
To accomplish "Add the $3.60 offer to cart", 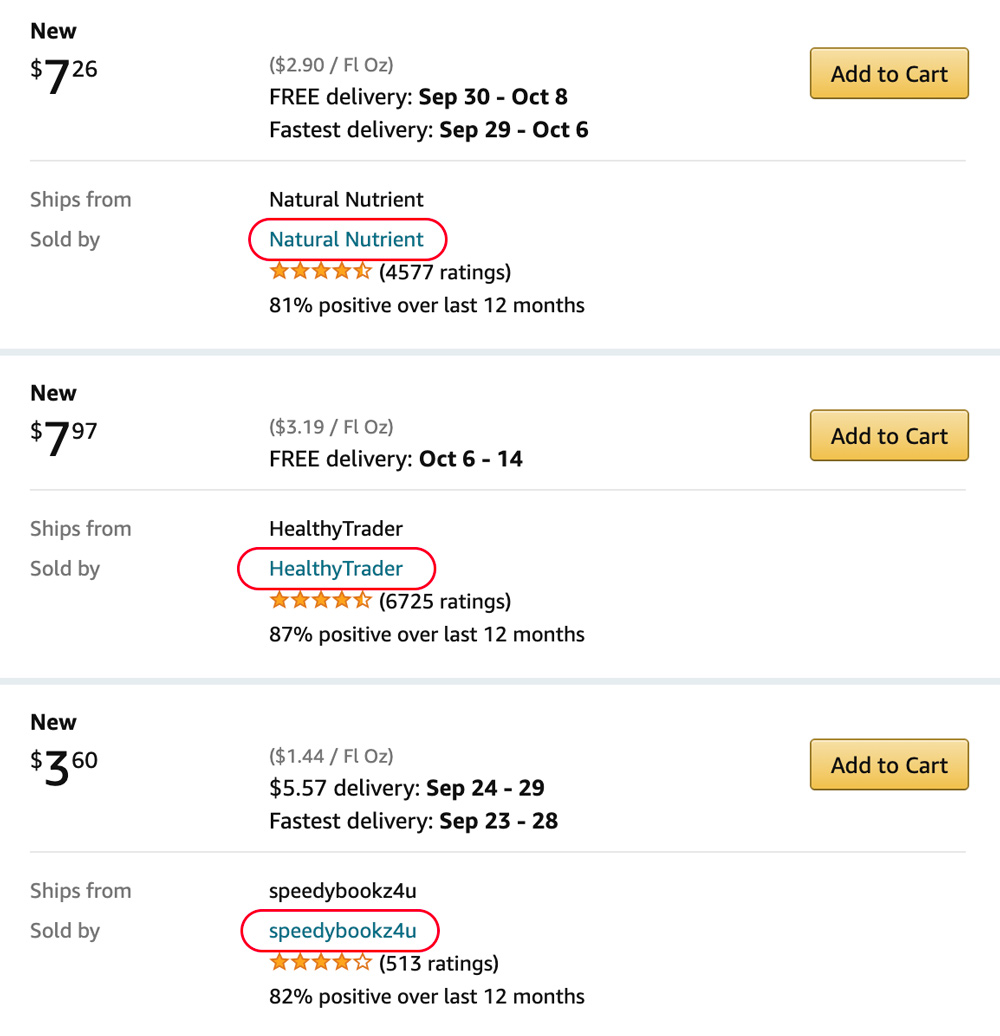I will pos(889,765).
